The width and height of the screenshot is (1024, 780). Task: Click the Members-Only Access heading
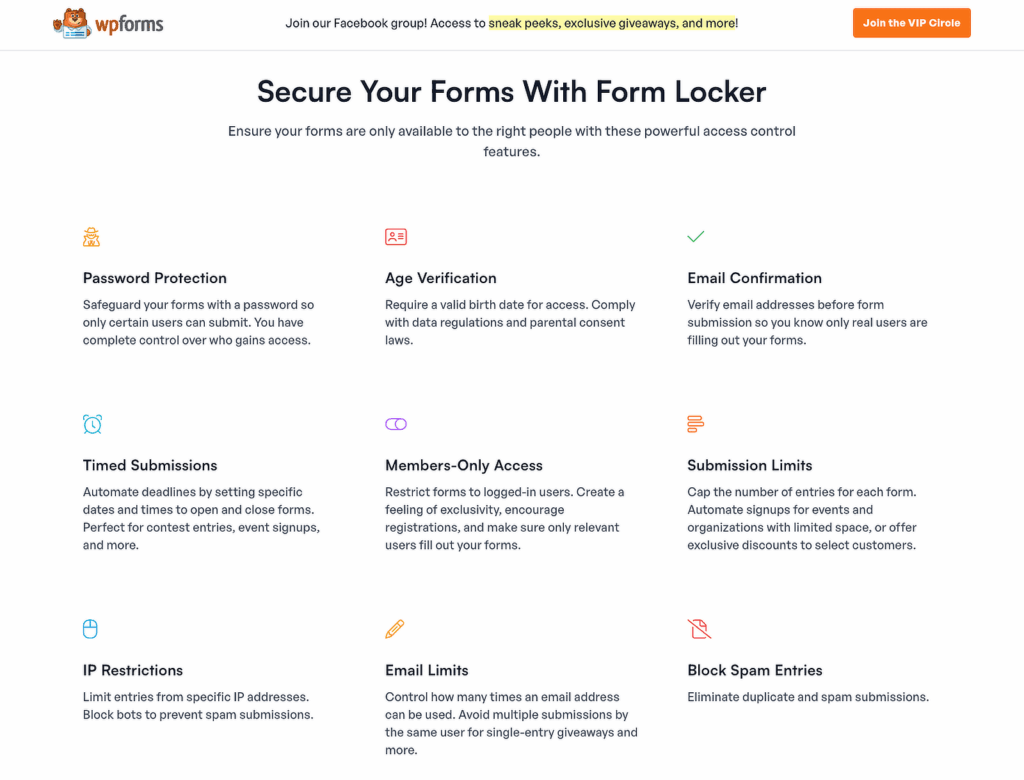point(463,465)
